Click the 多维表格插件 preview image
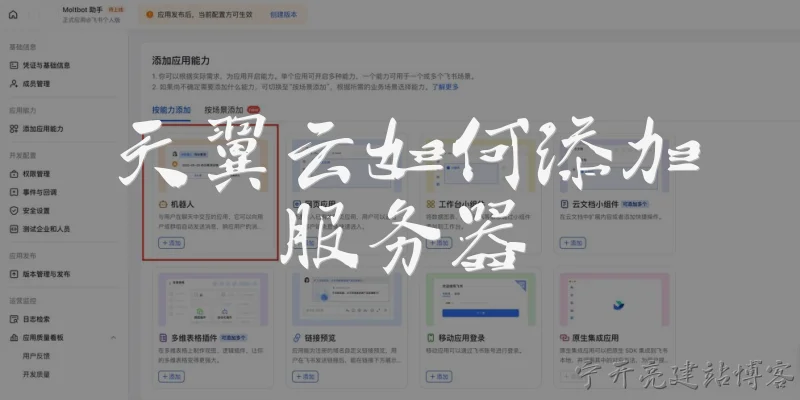The image size is (800, 400). click(x=213, y=299)
